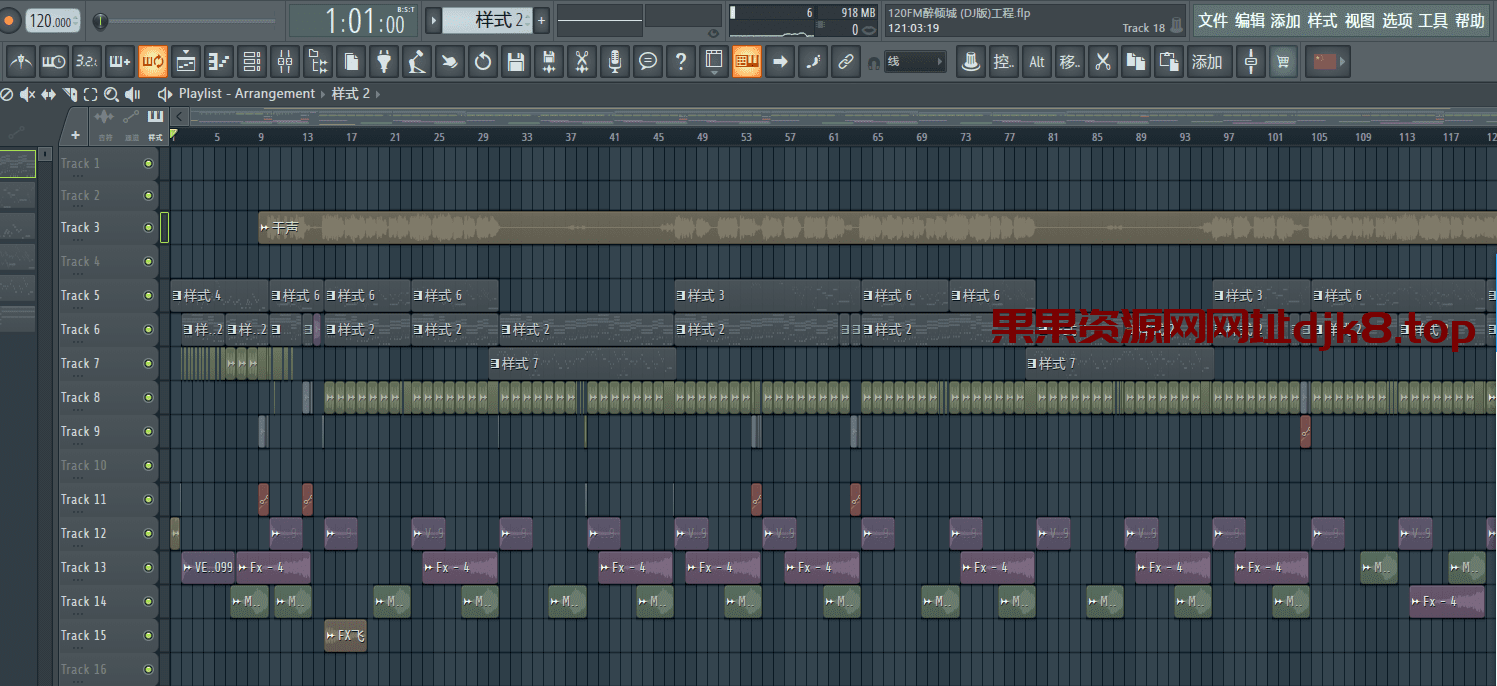Viewport: 1497px width, 686px height.
Task: Open the mixer from the toolbar
Action: pos(285,62)
